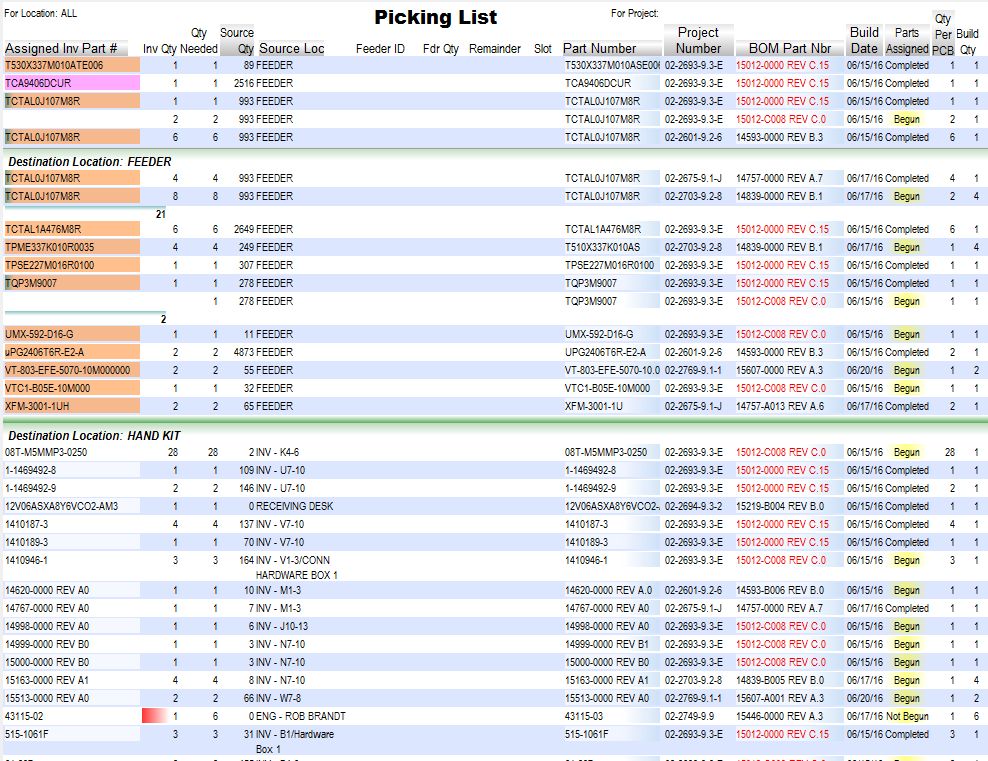988x761 pixels.
Task: Click source quantity "4873"
Action: point(244,352)
